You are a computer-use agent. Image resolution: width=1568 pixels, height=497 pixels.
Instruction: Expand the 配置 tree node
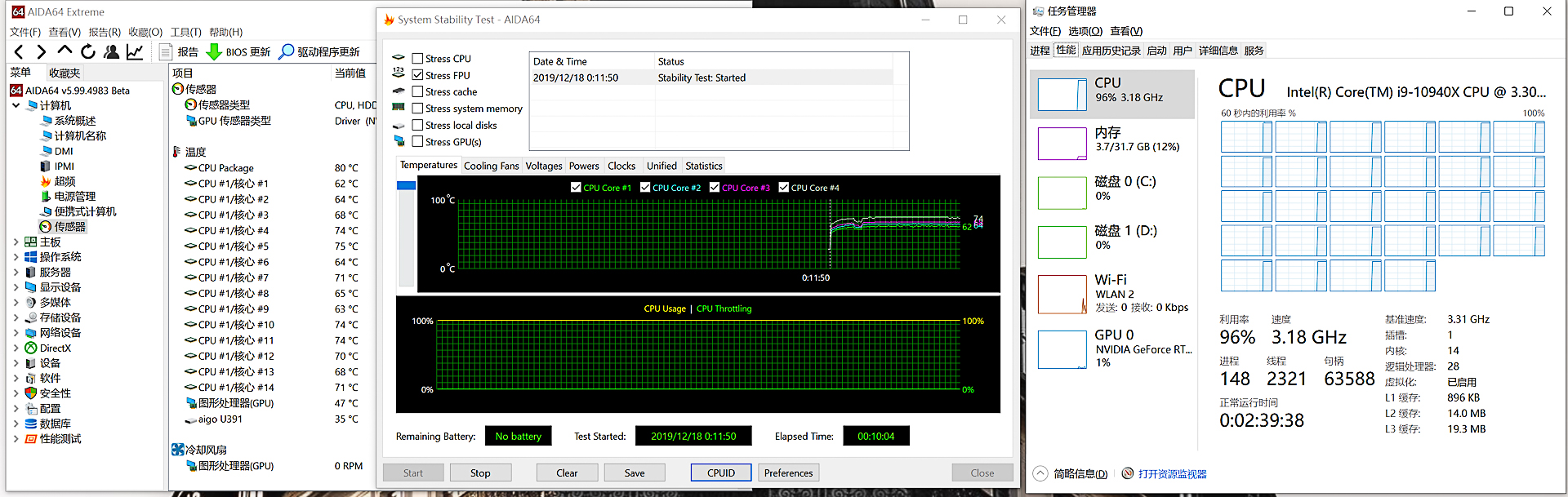[16, 409]
